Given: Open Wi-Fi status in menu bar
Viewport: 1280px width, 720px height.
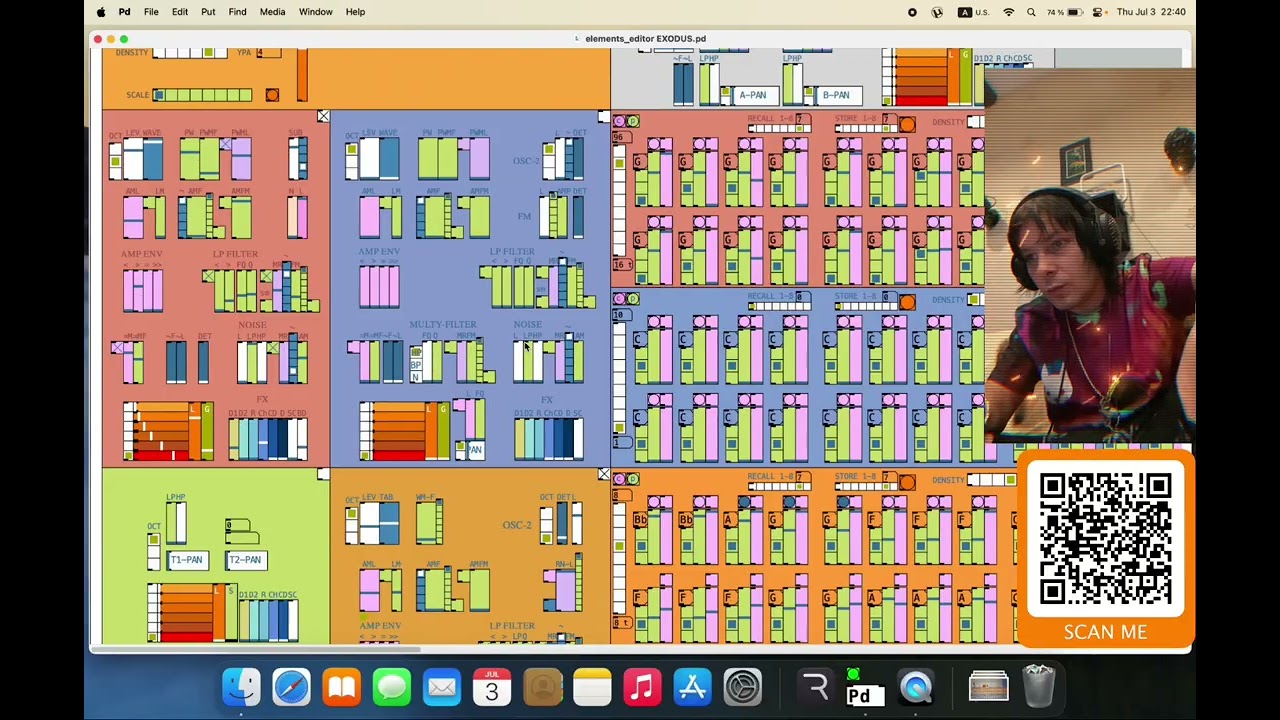Looking at the screenshot, I should click(x=1008, y=12).
